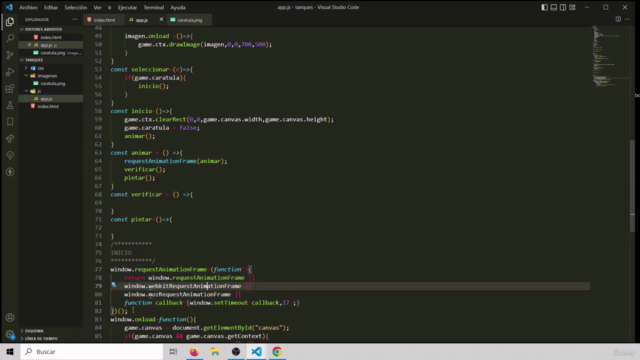Open OBS Studio from the taskbar
The width and height of the screenshot is (640, 360).
236,351
